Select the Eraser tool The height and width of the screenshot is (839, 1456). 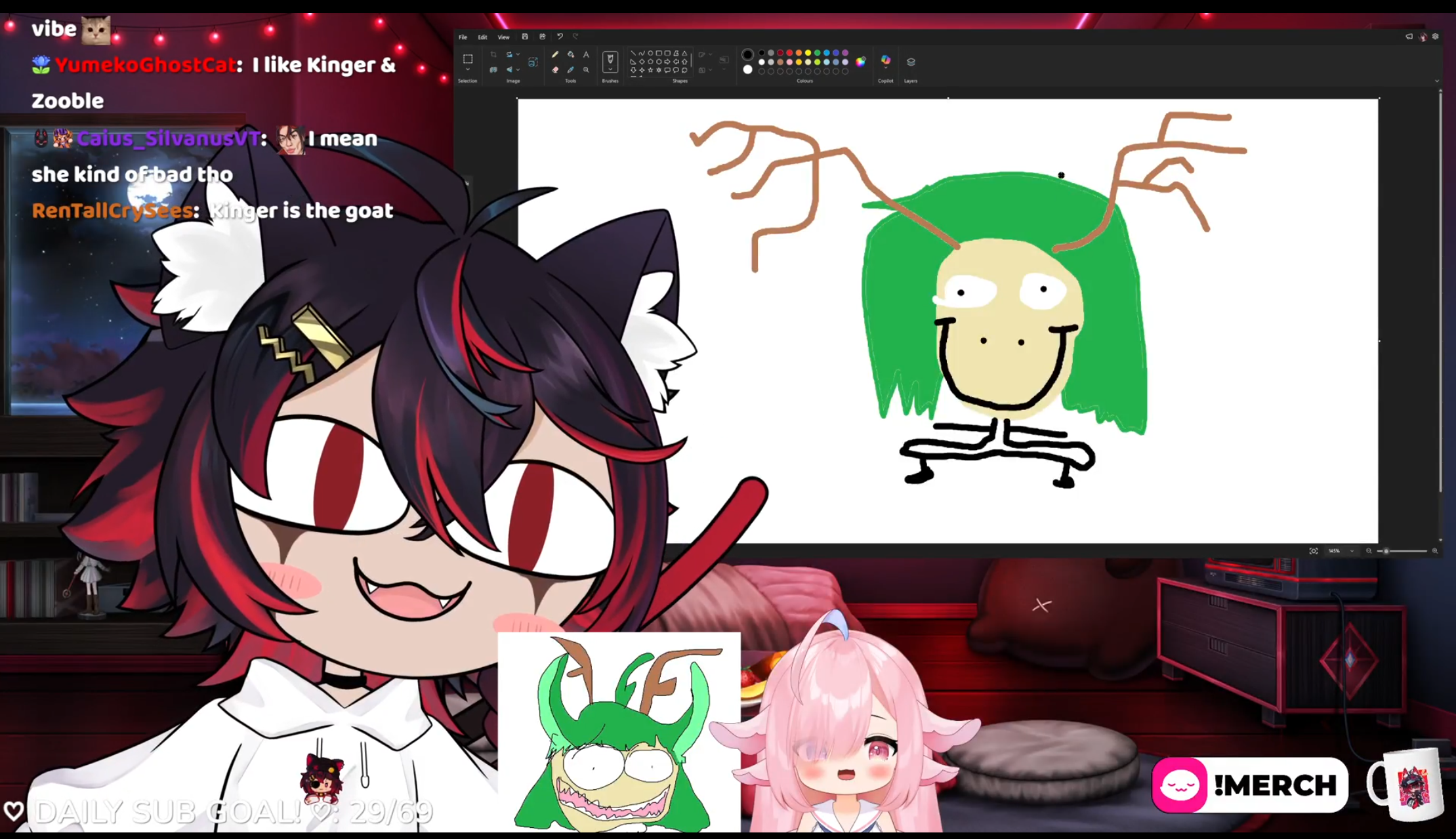555,70
